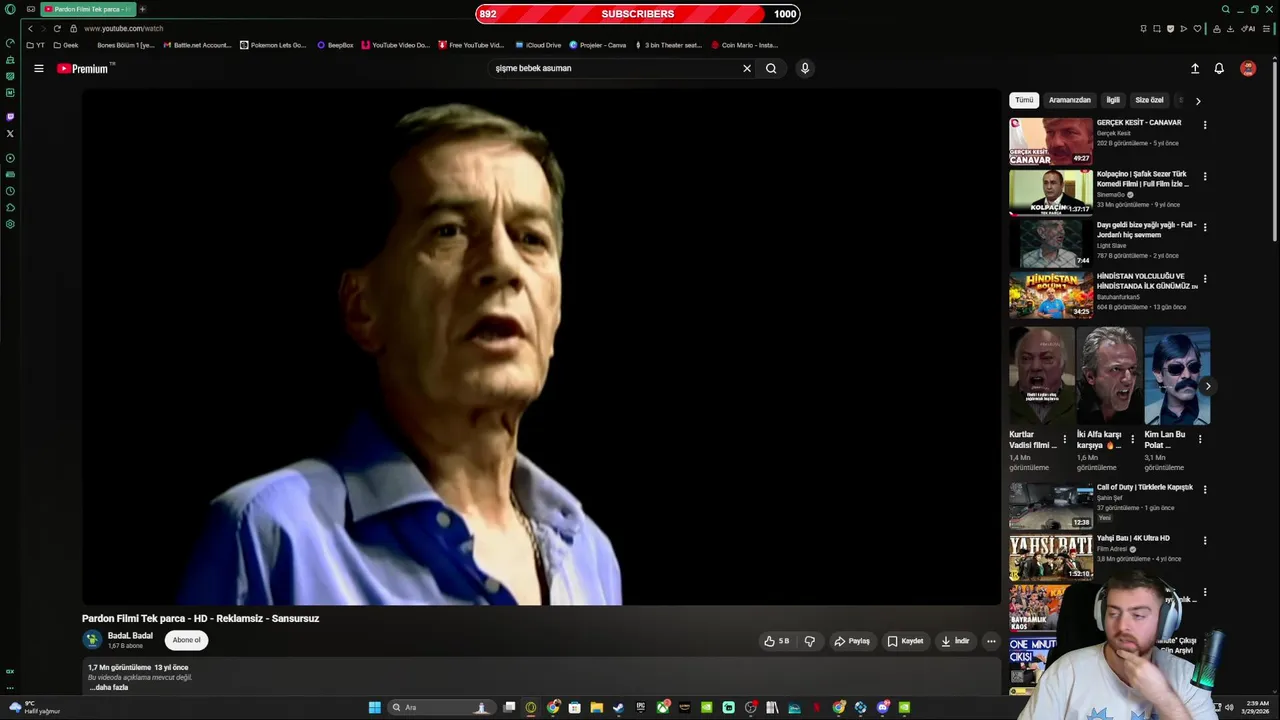1280x720 pixels.
Task: Show next shorts with right arrow
Action: (1207, 386)
